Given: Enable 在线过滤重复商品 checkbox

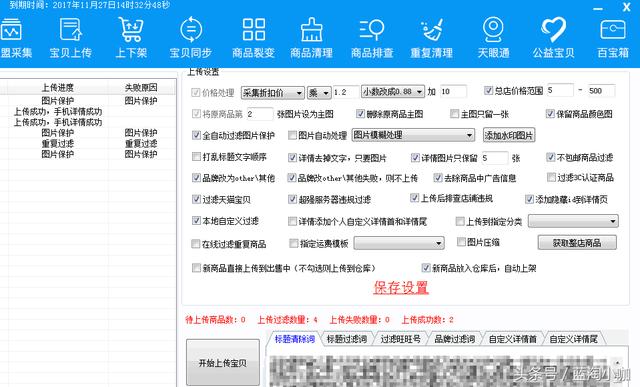Looking at the screenshot, I should tap(196, 244).
